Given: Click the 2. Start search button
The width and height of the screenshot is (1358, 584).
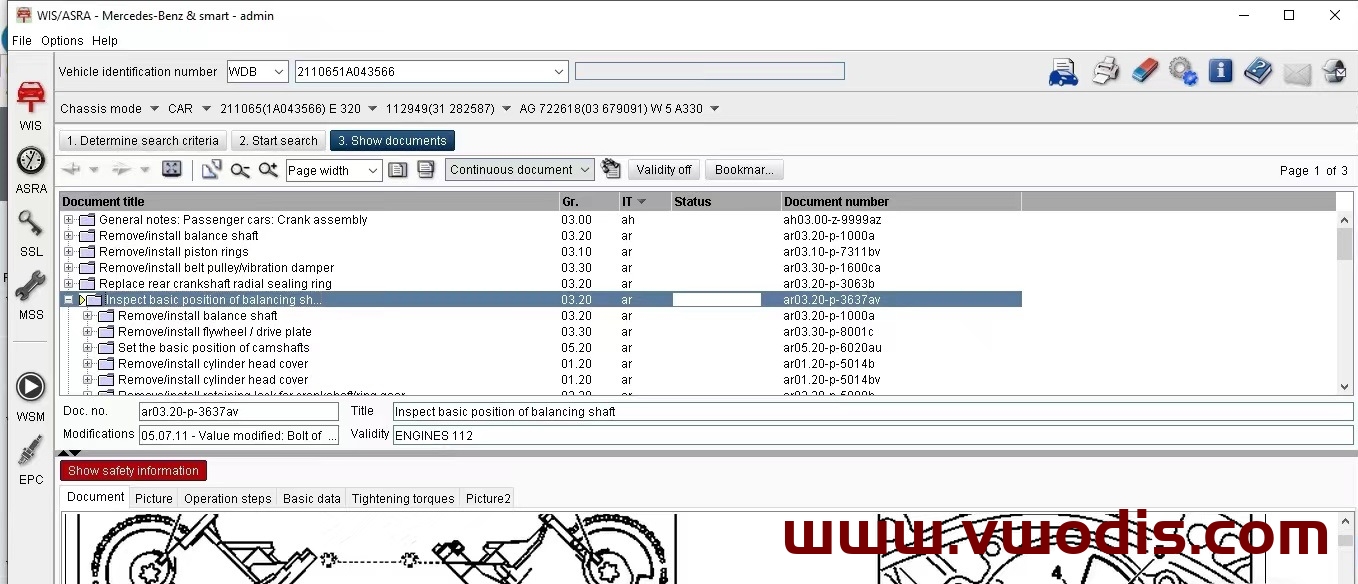Looking at the screenshot, I should click(278, 141).
